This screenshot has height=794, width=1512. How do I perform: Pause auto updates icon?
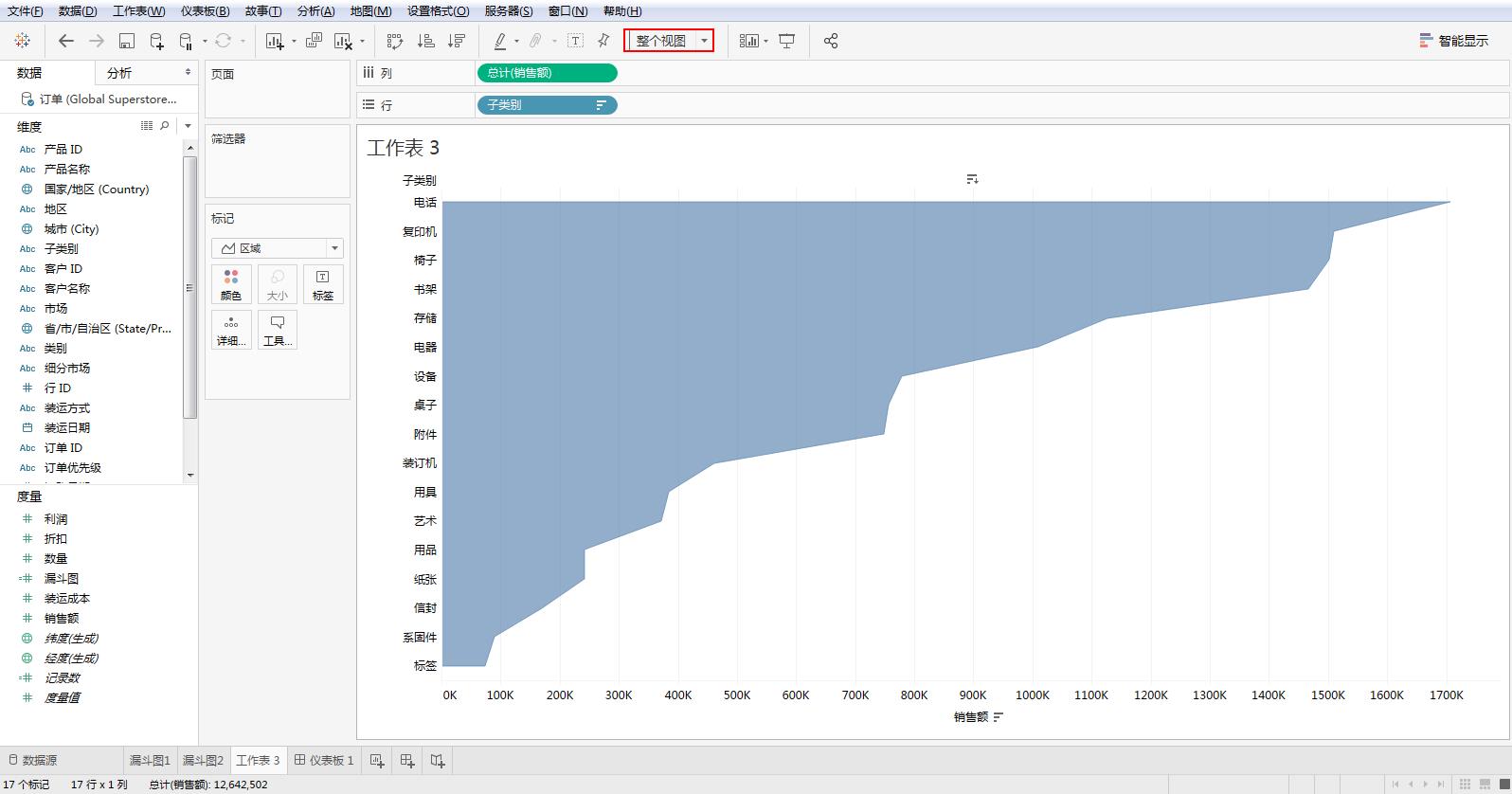point(186,41)
